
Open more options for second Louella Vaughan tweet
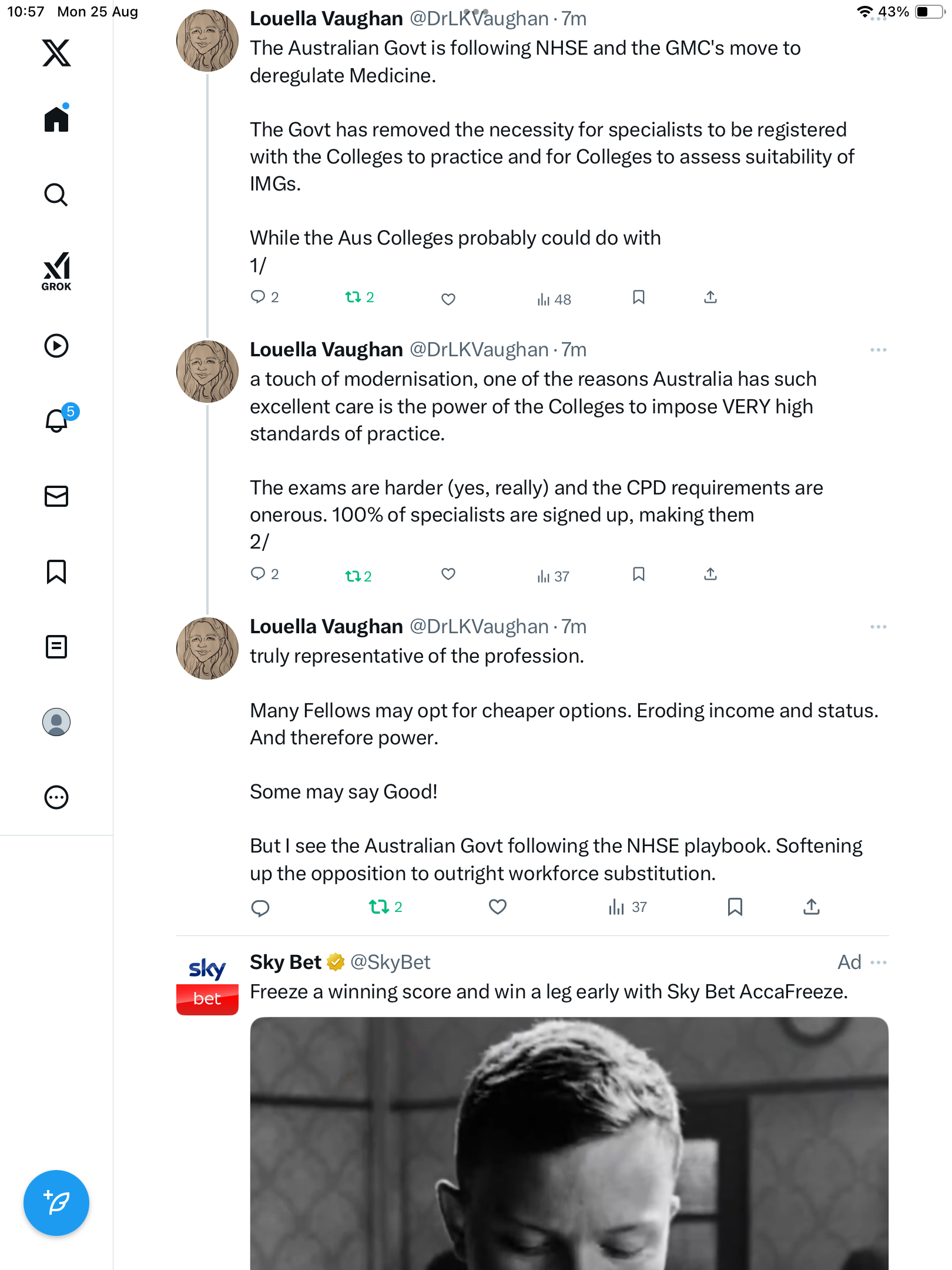point(878,350)
